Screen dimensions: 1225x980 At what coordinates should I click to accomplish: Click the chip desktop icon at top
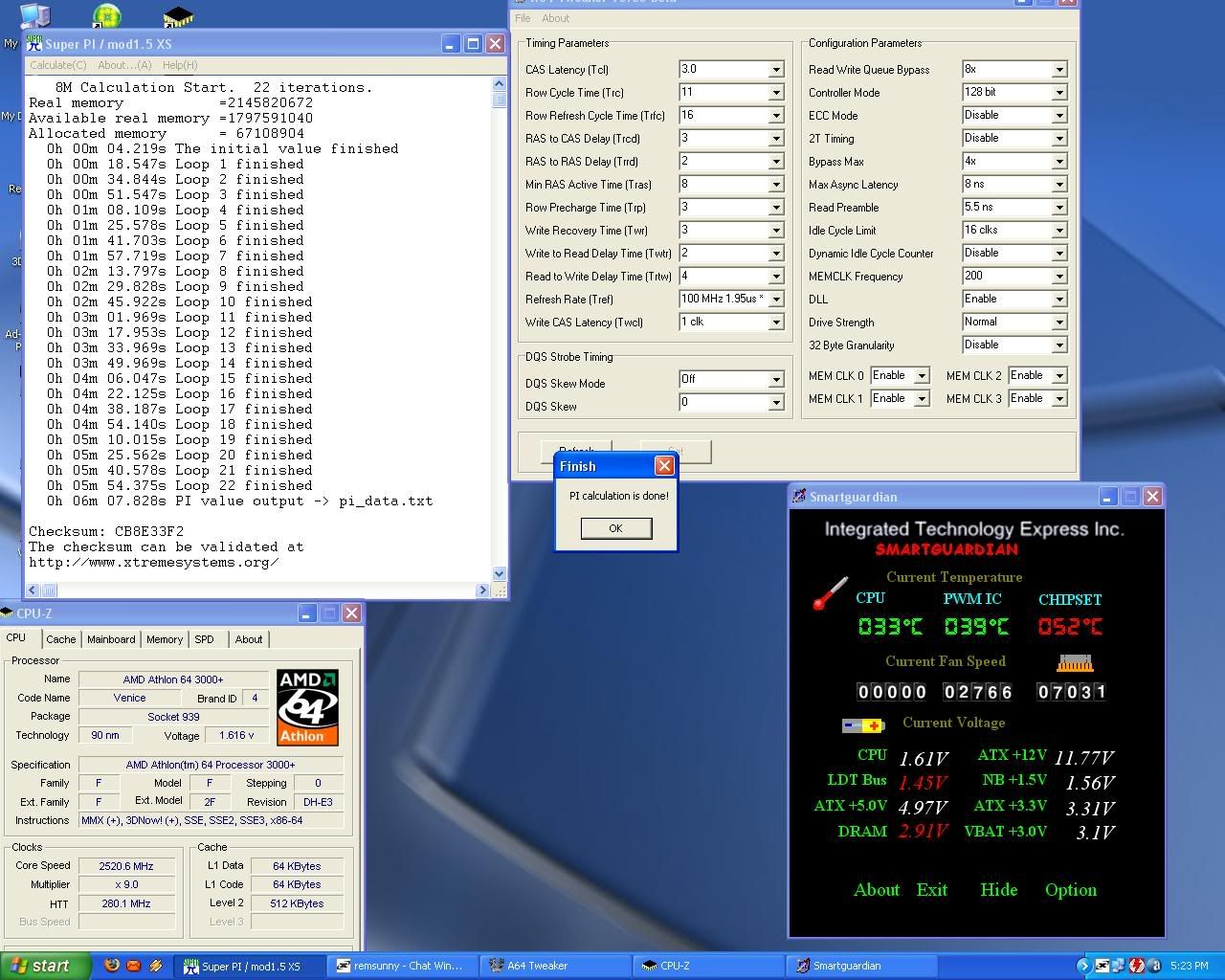[178, 15]
